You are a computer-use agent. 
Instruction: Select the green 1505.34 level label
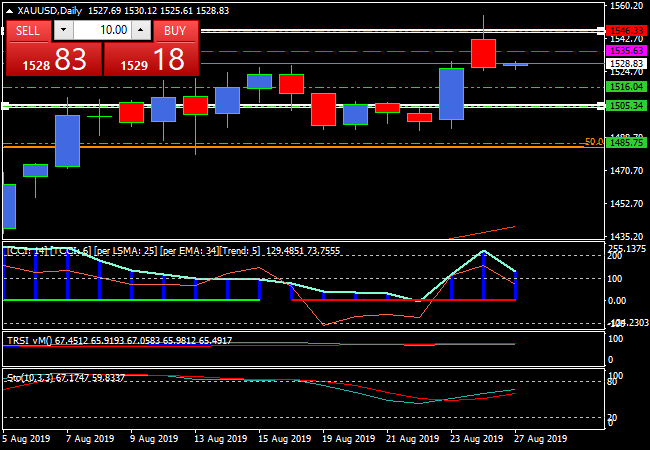[x=626, y=105]
